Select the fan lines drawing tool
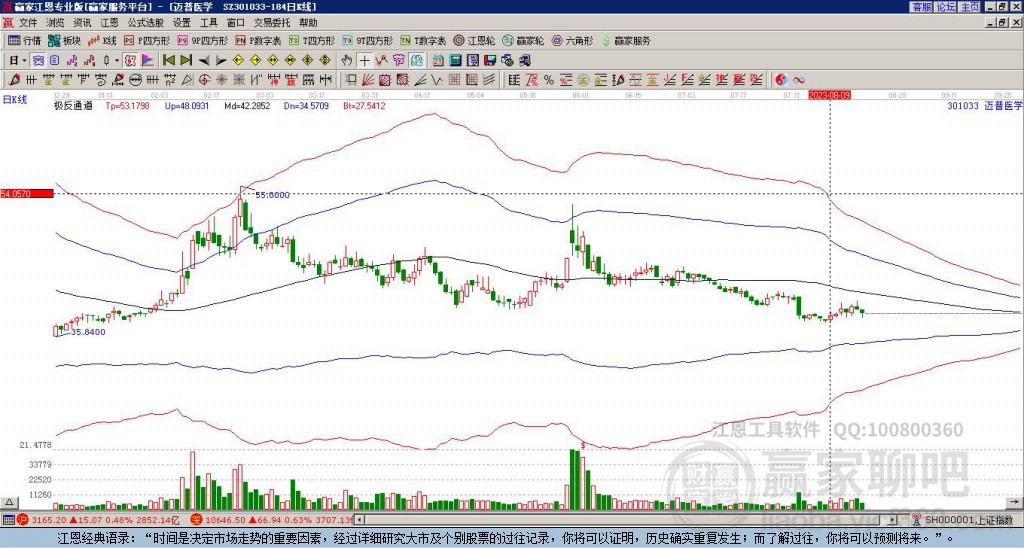This screenshot has height=548, width=1024. click(368, 80)
